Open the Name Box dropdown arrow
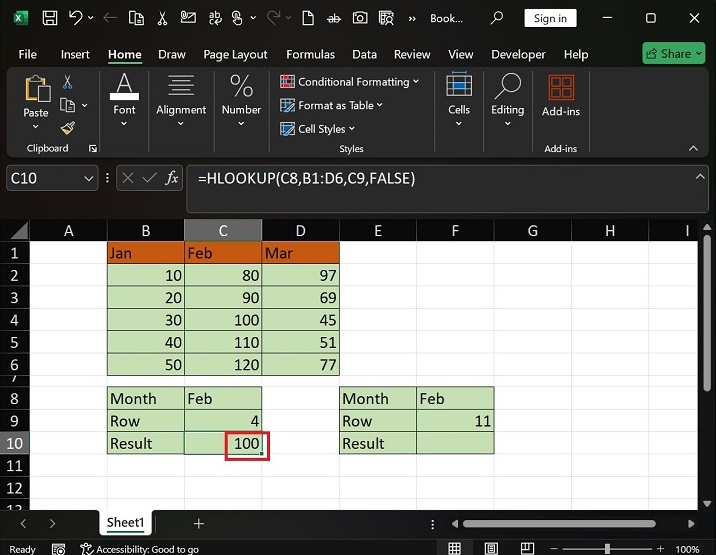This screenshot has width=716, height=555. pyautogui.click(x=87, y=178)
